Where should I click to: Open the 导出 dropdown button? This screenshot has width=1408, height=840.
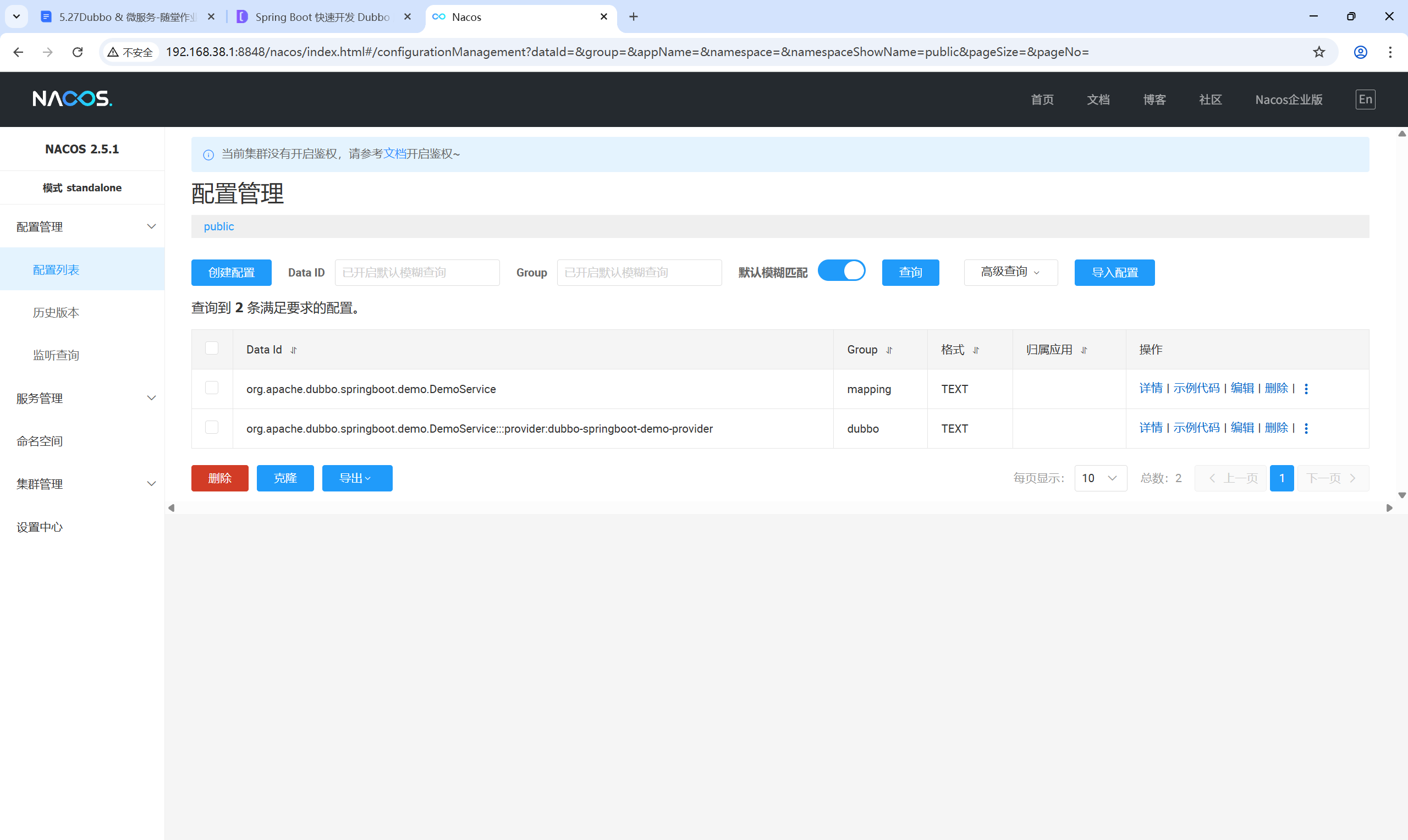(x=356, y=478)
